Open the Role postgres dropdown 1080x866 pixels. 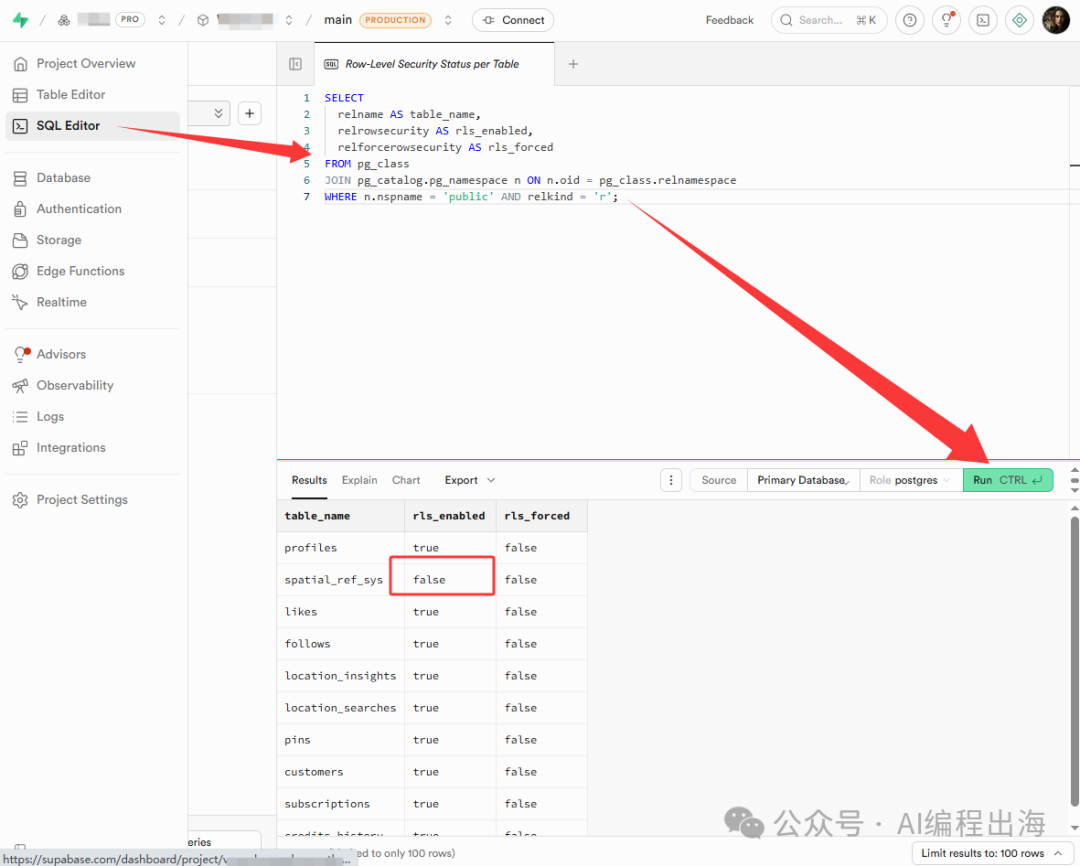[911, 480]
